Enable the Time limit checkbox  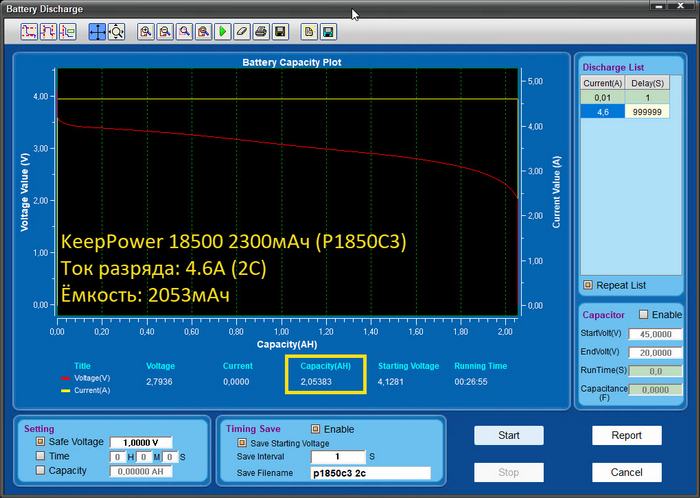coord(40,456)
